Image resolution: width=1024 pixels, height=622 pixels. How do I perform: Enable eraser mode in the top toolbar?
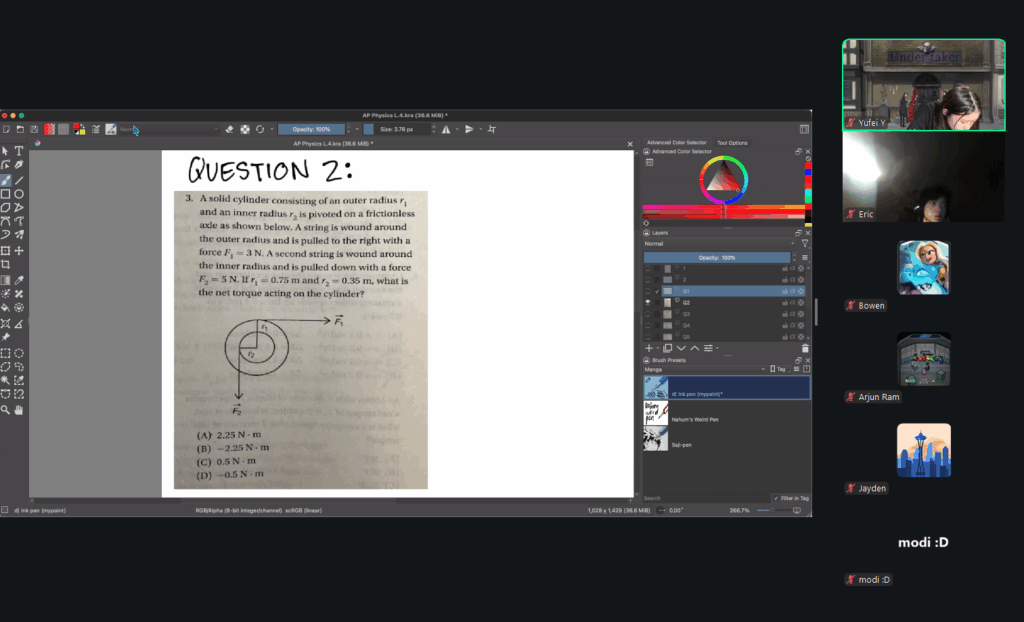229,129
